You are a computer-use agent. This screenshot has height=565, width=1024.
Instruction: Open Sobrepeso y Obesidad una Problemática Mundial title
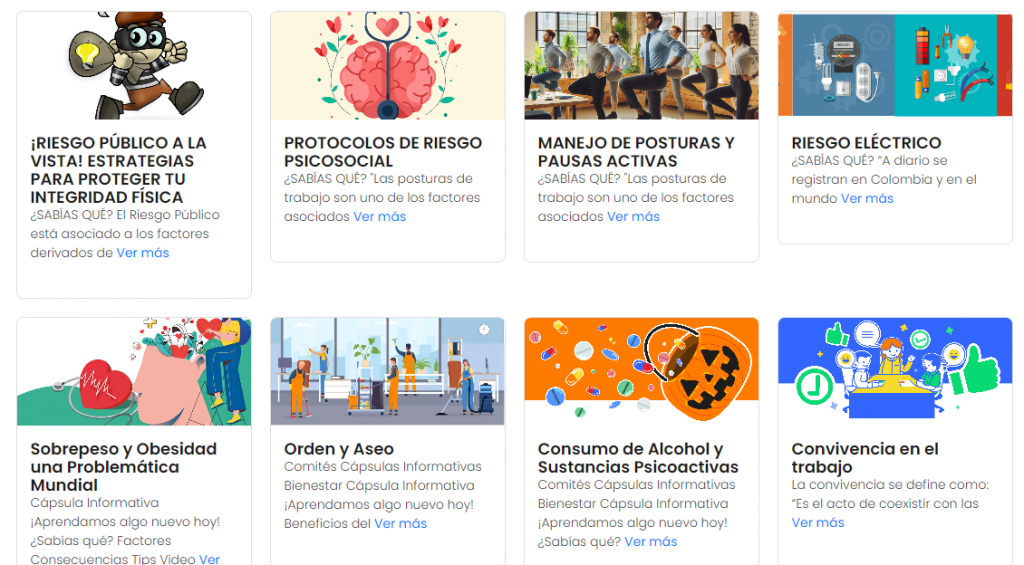point(123,467)
